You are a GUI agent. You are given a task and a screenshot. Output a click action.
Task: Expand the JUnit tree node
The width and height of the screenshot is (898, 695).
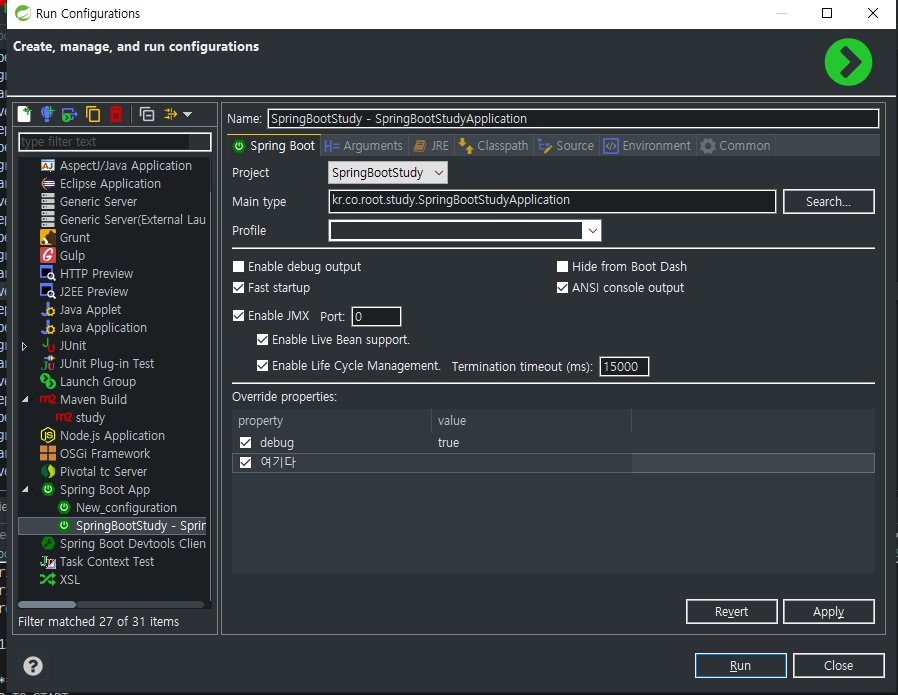[x=24, y=346]
